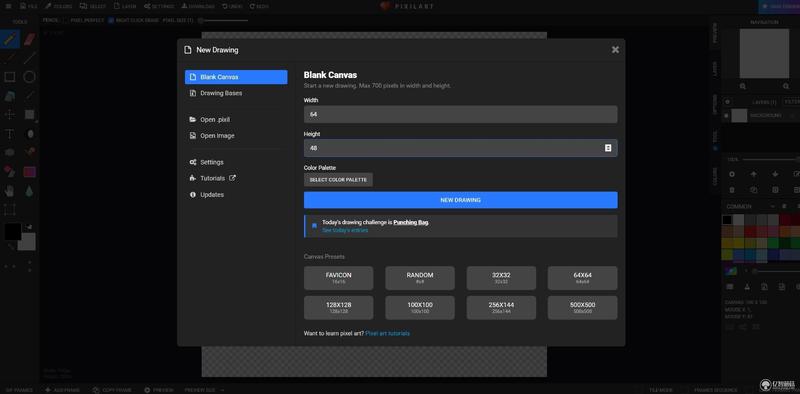This screenshot has width=800, height=394.
Task: Open the Settings menu in the top bar
Action: pyautogui.click(x=159, y=6)
